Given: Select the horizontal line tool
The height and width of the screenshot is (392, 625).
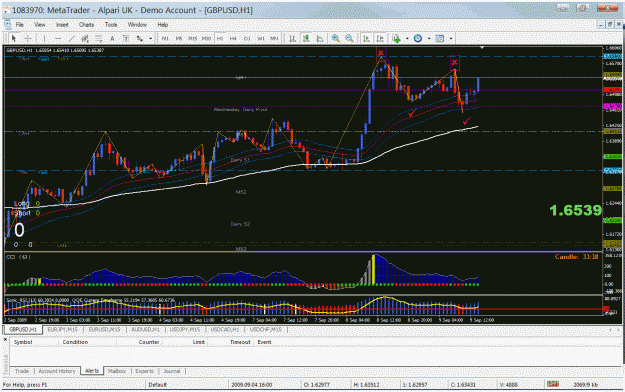Looking at the screenshot, I should click(x=58, y=38).
